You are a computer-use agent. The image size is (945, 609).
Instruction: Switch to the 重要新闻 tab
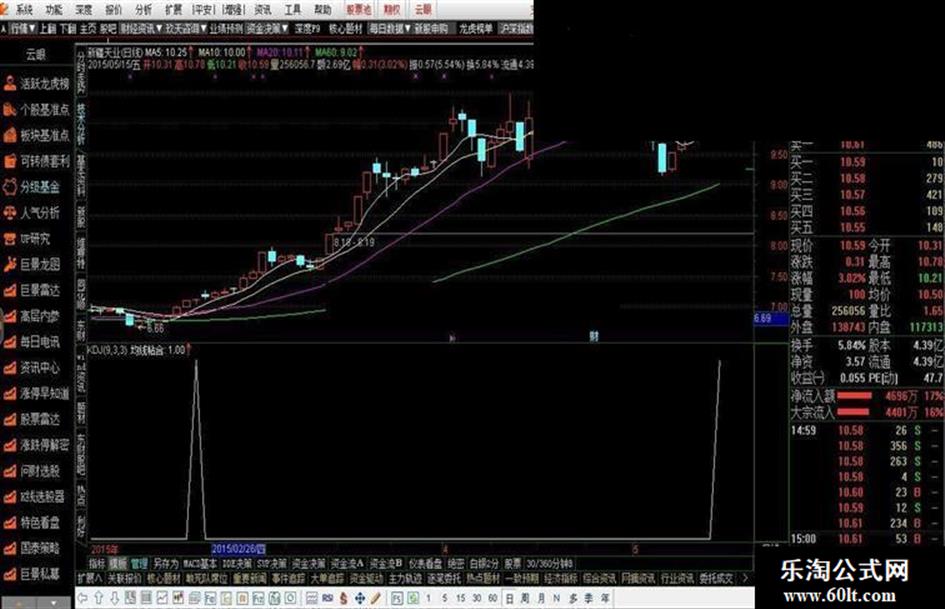coord(250,578)
